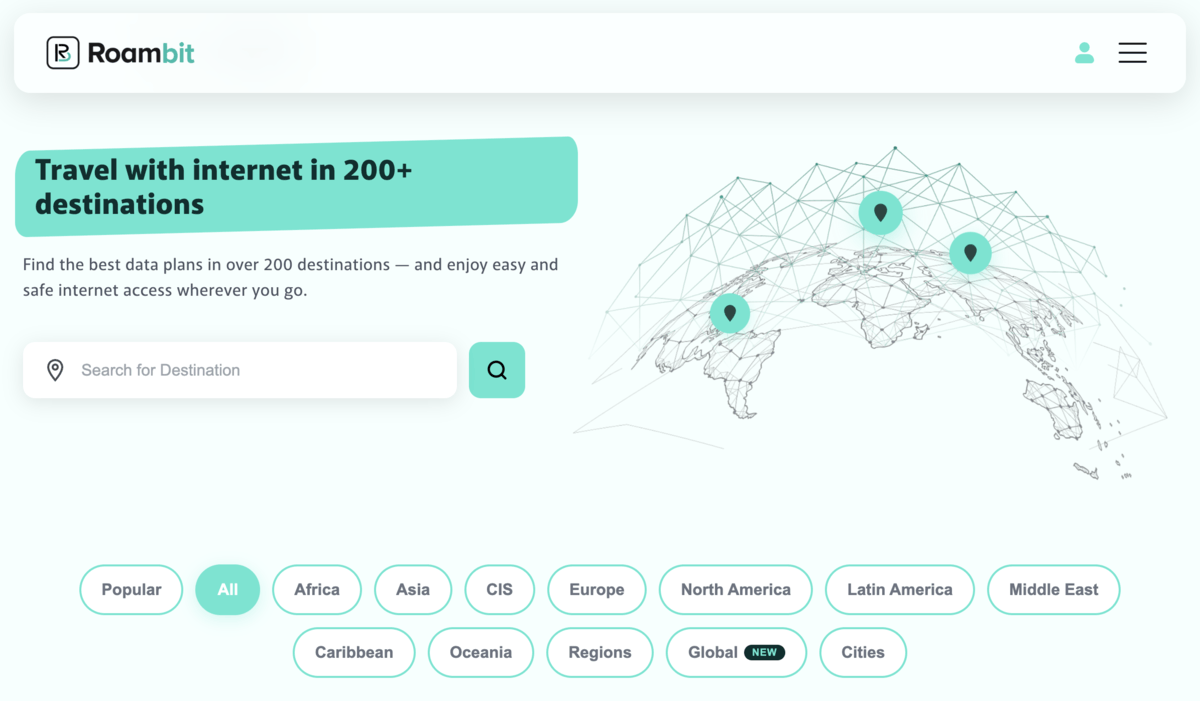Viewport: 1200px width, 701px height.
Task: Click the magnifier search button
Action: [497, 370]
